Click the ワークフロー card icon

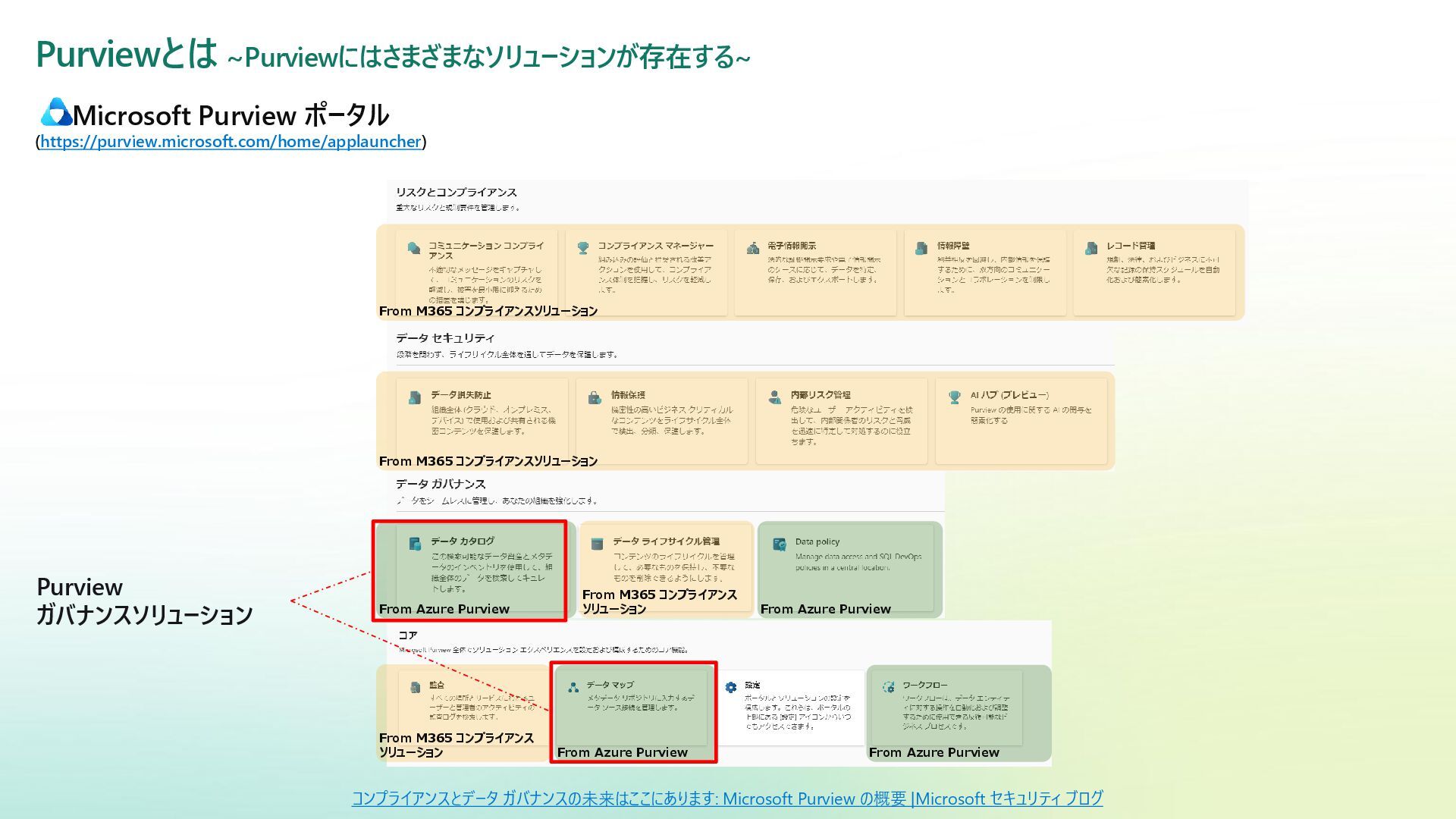[888, 687]
